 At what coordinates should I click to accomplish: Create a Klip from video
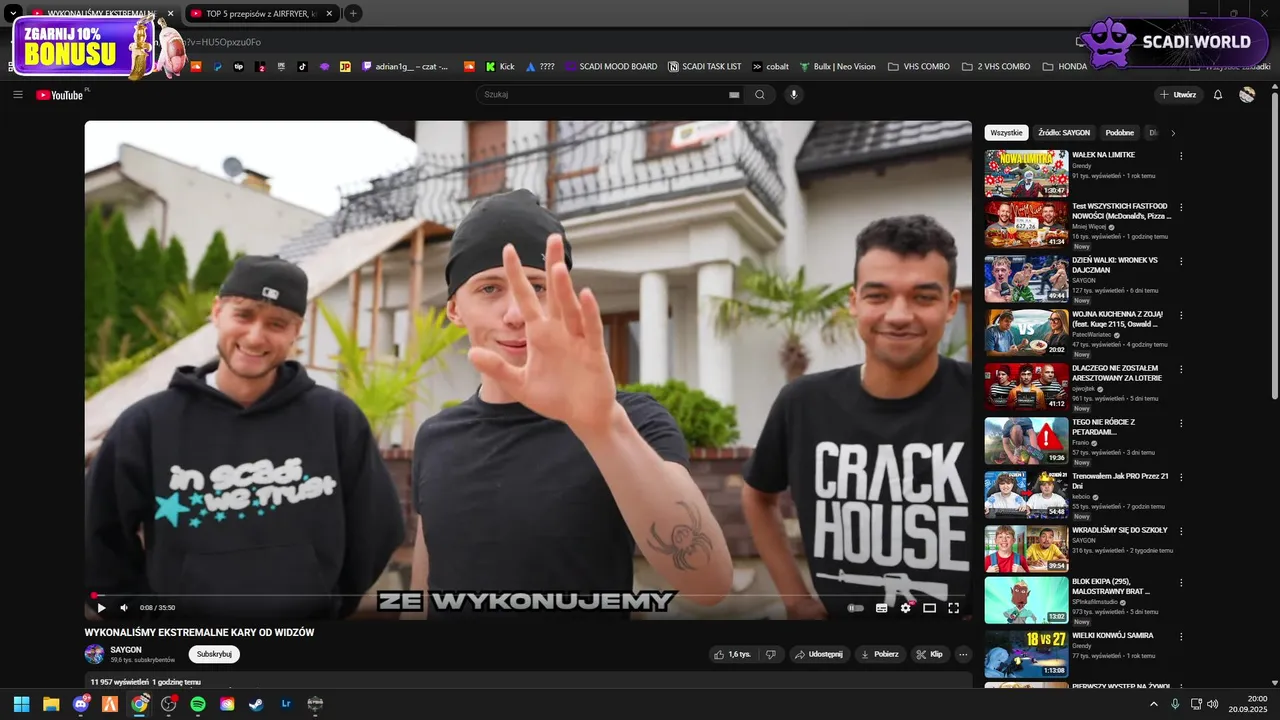929,654
